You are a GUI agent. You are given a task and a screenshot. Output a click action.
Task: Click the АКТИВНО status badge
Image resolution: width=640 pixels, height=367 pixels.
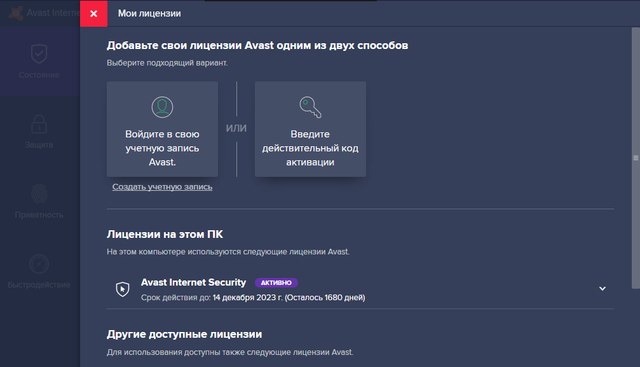pyautogui.click(x=276, y=282)
